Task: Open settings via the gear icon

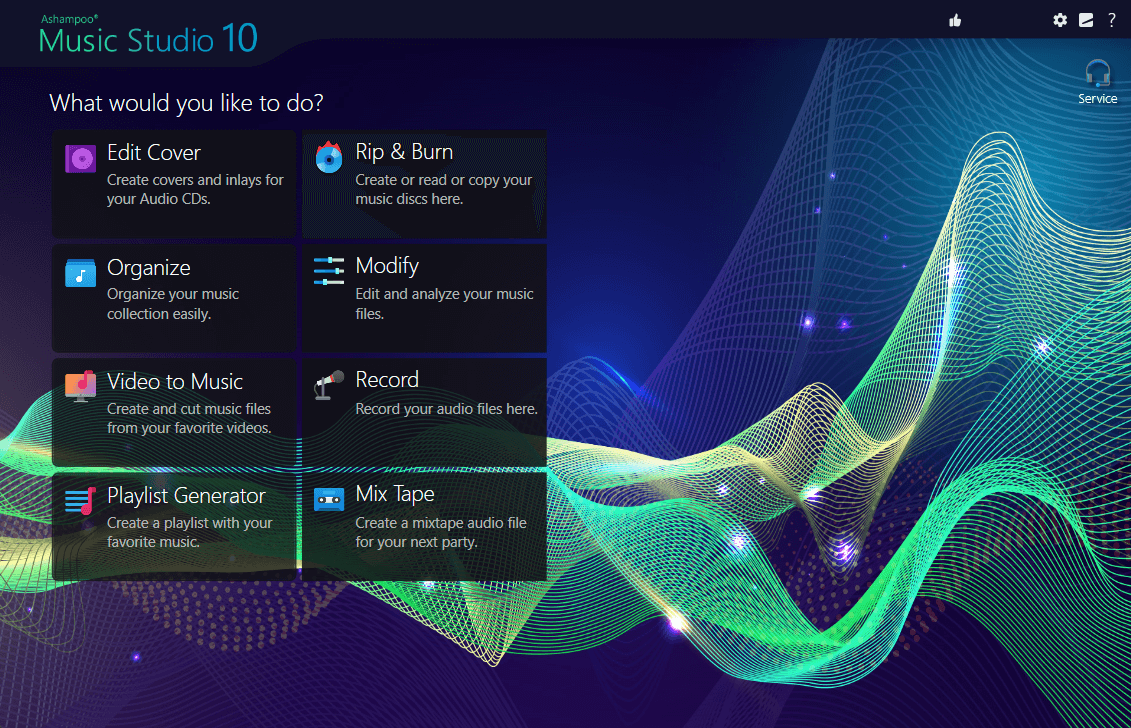Action: [x=1060, y=20]
